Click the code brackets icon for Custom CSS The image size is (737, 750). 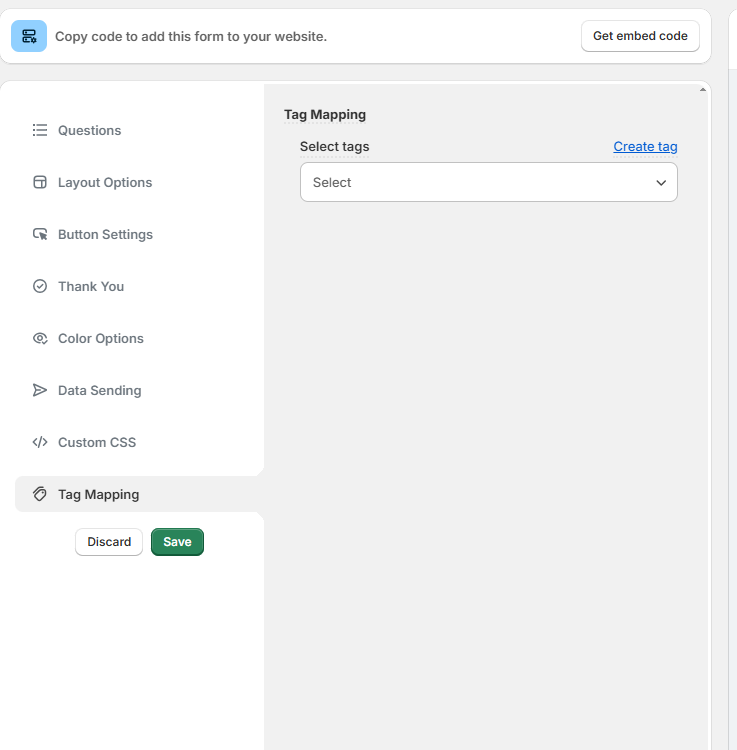click(40, 442)
